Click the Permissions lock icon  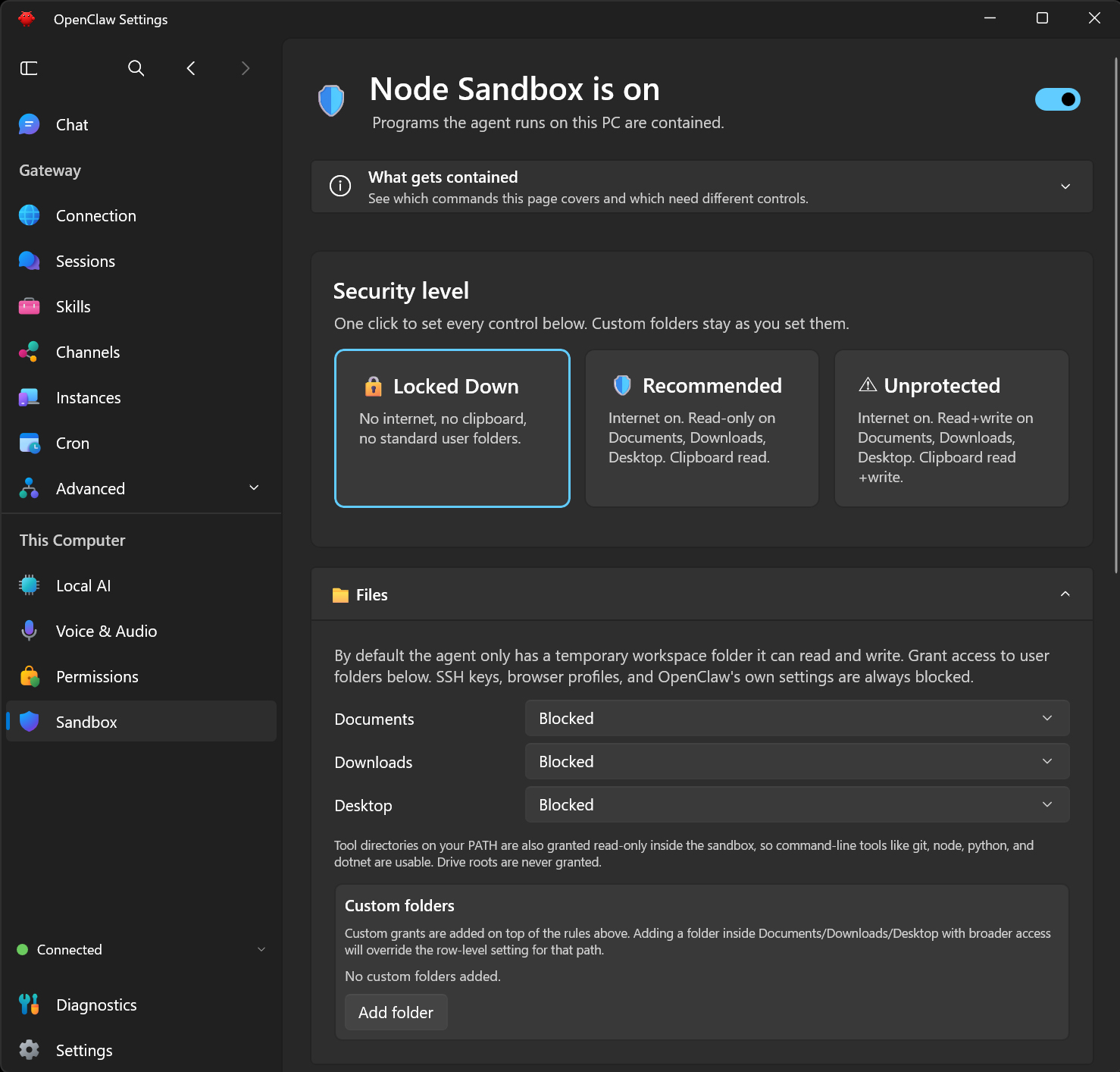click(x=29, y=676)
